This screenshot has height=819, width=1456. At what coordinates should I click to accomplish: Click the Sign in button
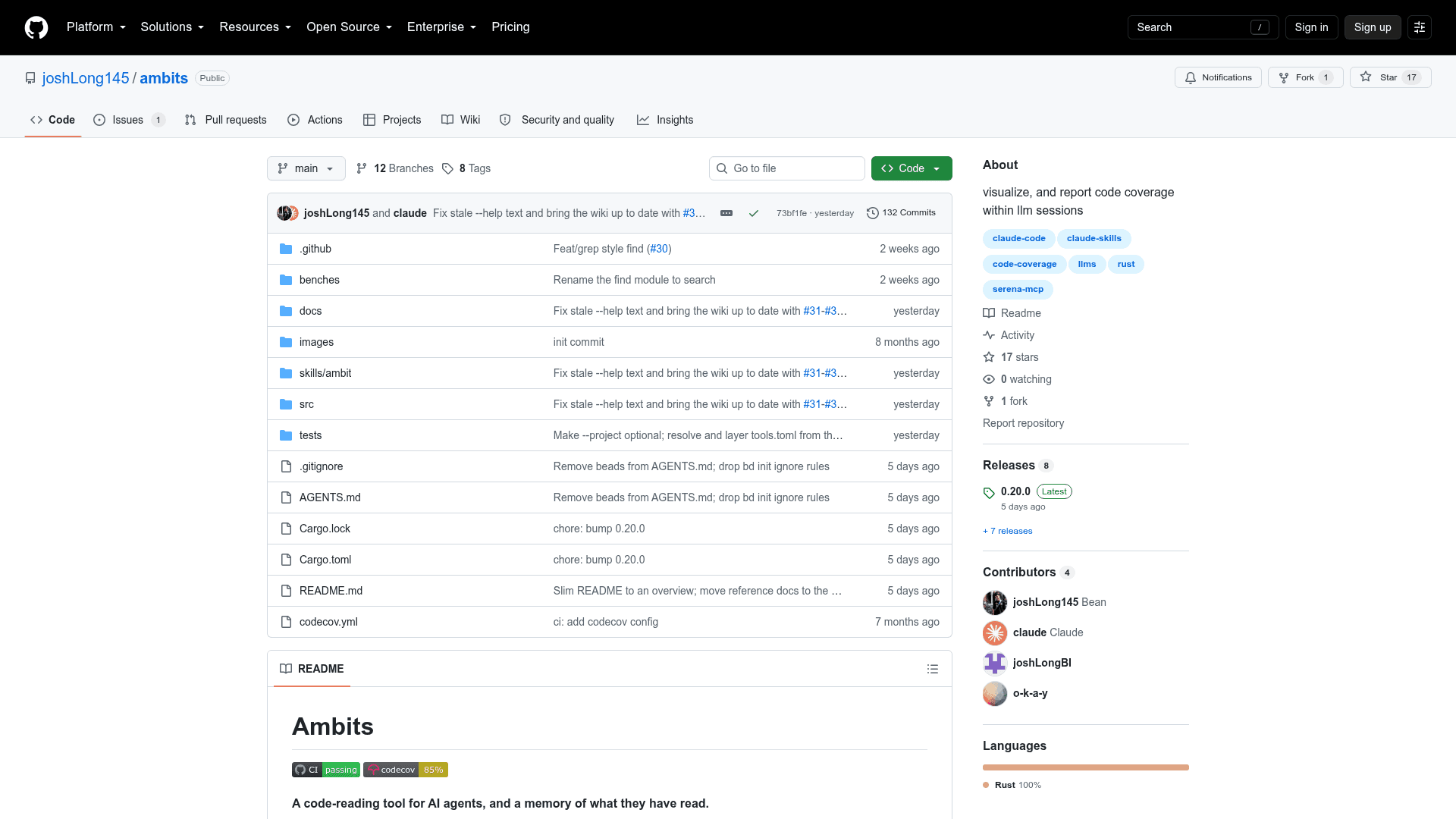pos(1311,27)
